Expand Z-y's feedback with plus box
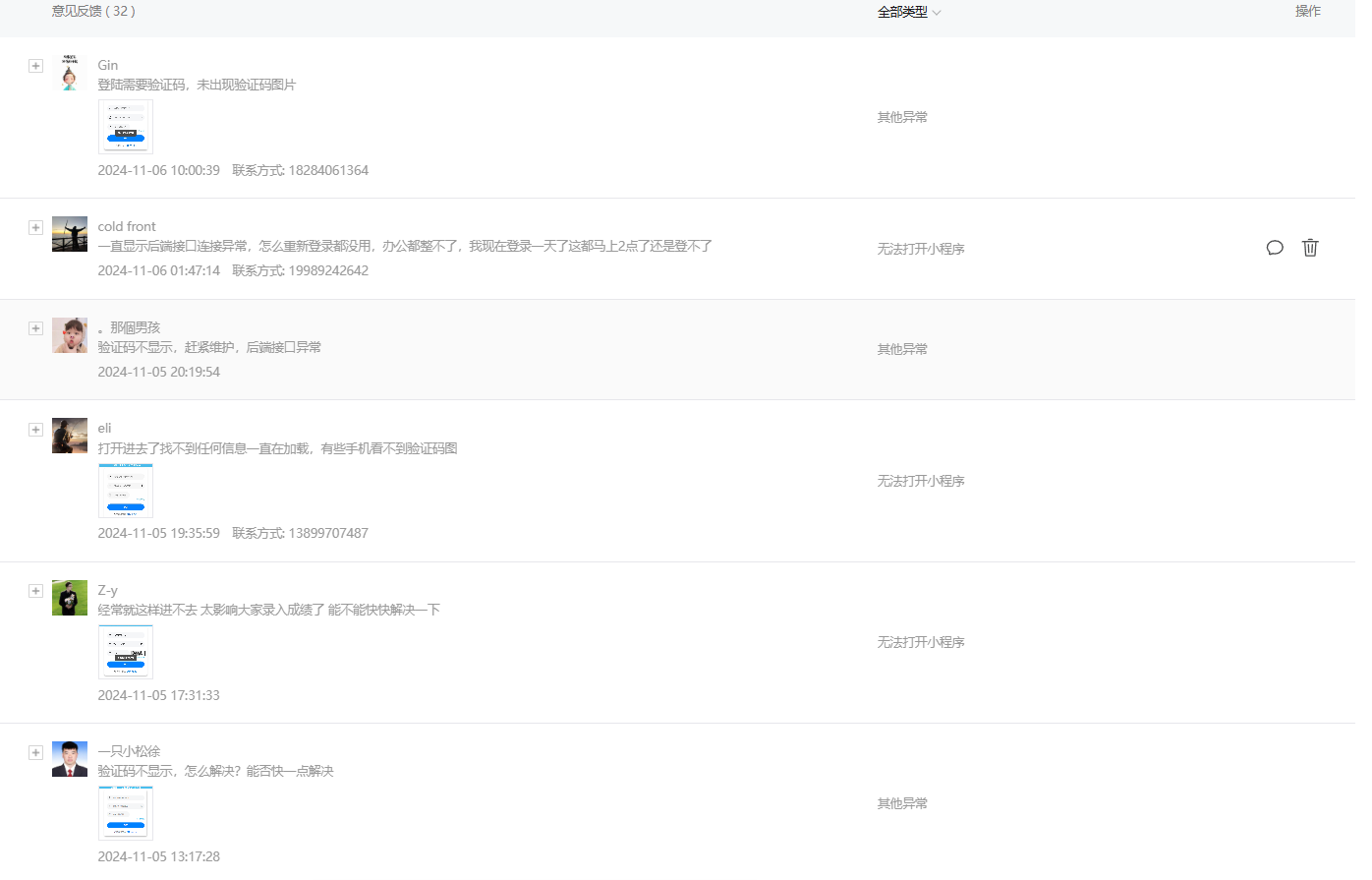Image resolution: width=1372 pixels, height=880 pixels. (x=35, y=591)
